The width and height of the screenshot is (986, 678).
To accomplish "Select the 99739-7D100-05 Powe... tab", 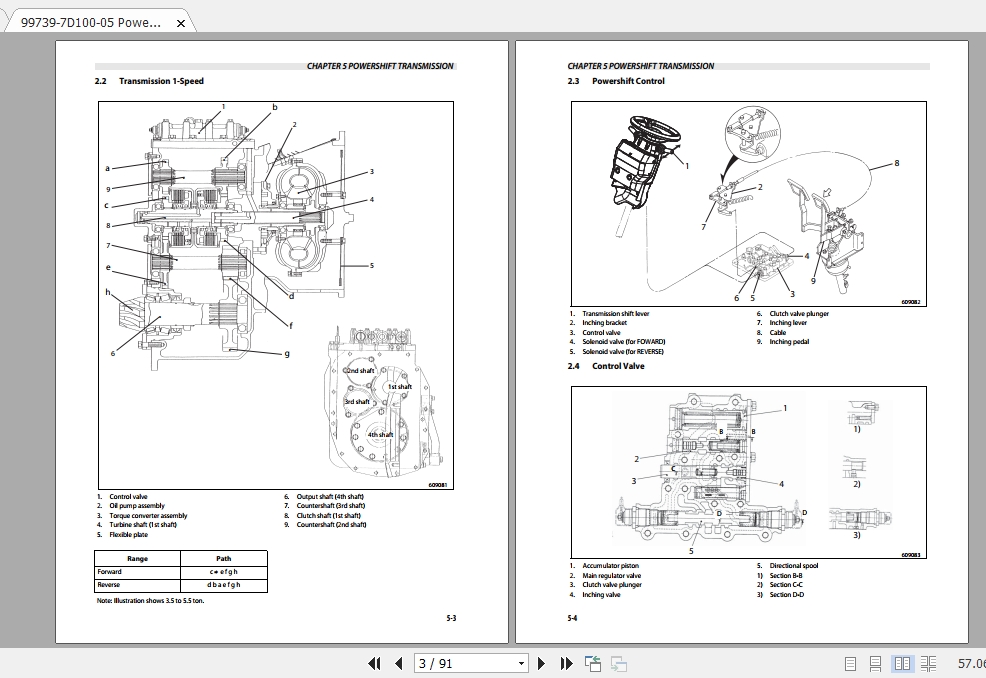I will (x=91, y=23).
